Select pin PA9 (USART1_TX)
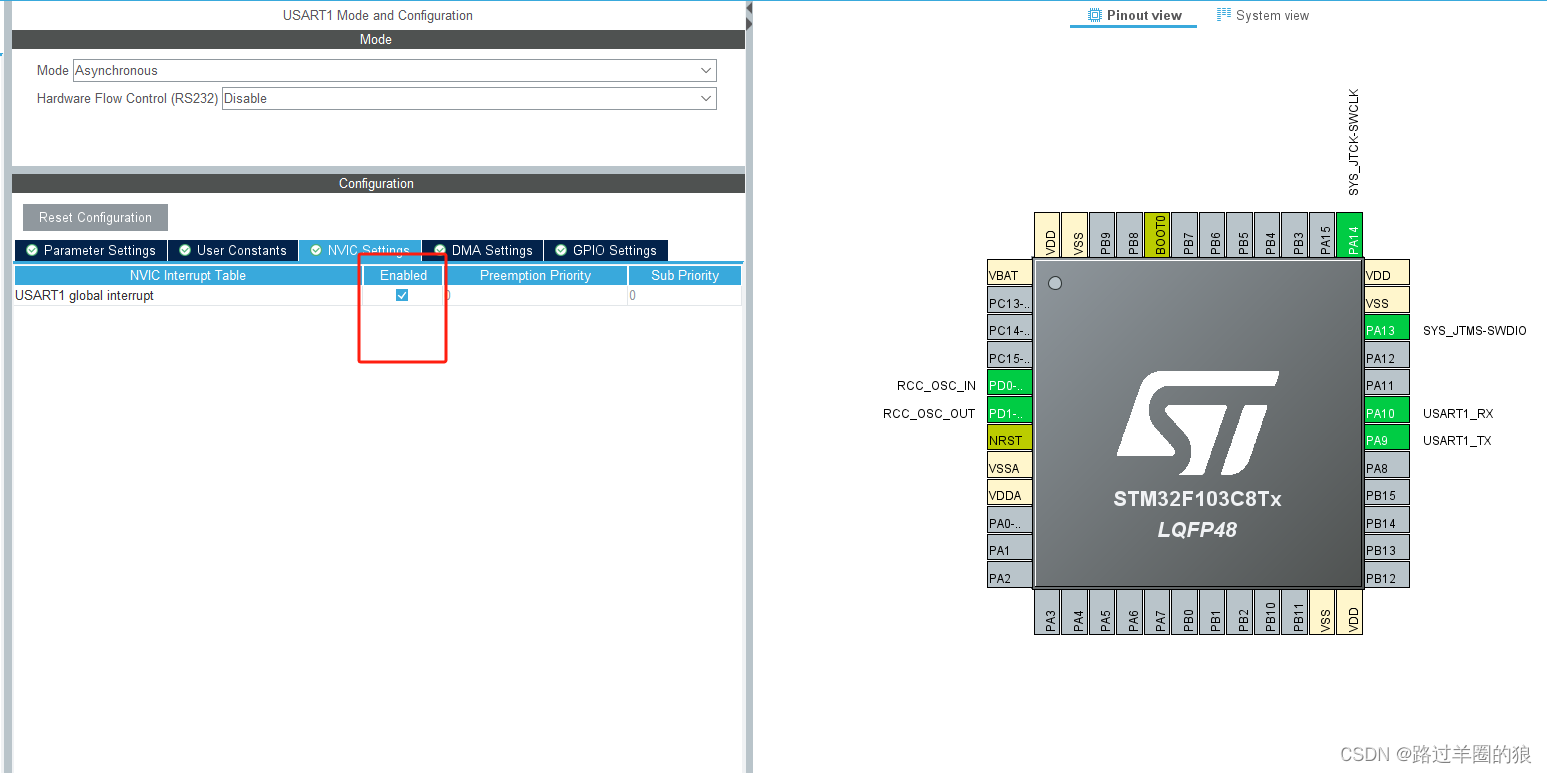 pyautogui.click(x=1387, y=440)
